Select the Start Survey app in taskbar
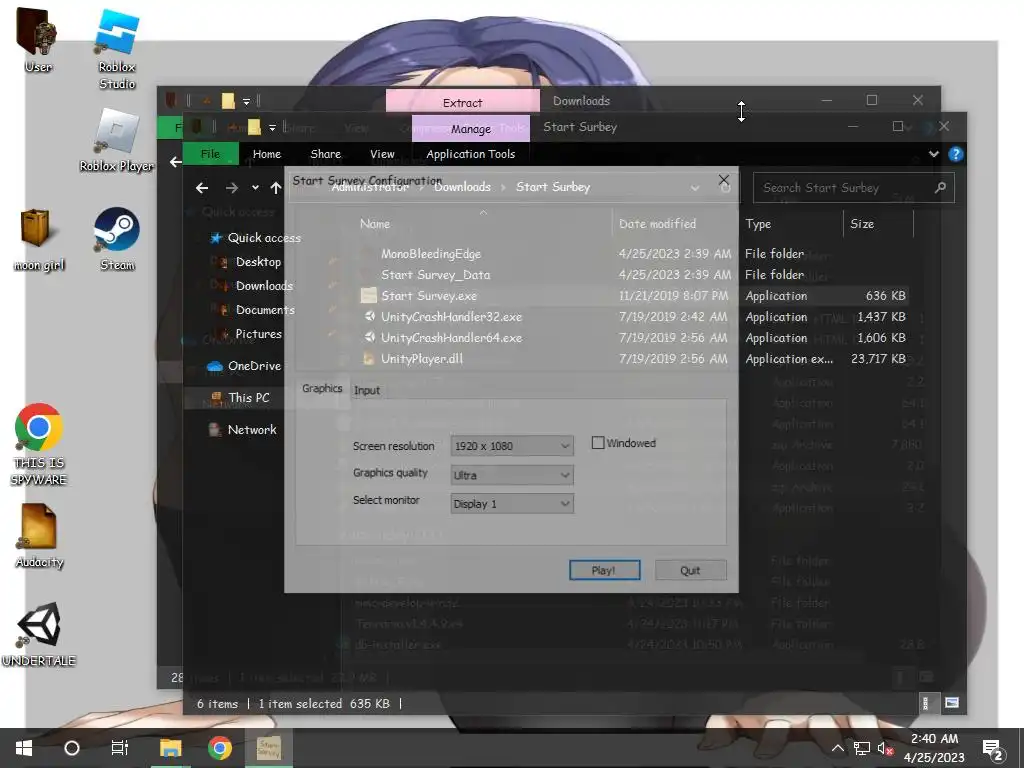 click(268, 748)
